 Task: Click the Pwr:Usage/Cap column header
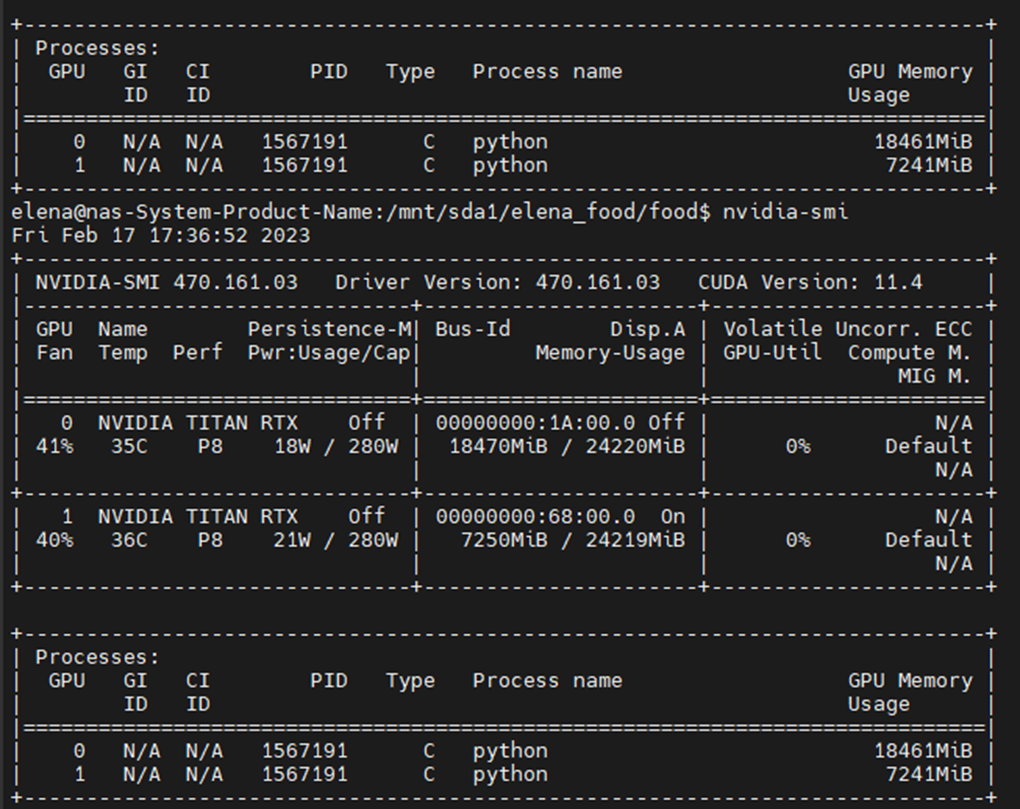[329, 352]
